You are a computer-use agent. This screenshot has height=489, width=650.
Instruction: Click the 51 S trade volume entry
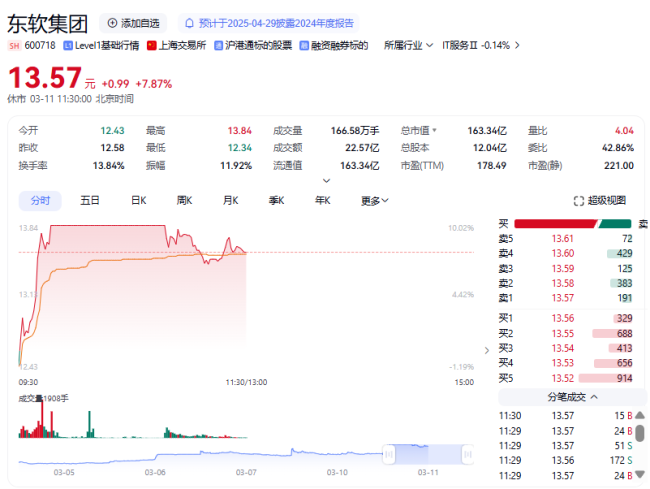[623, 445]
